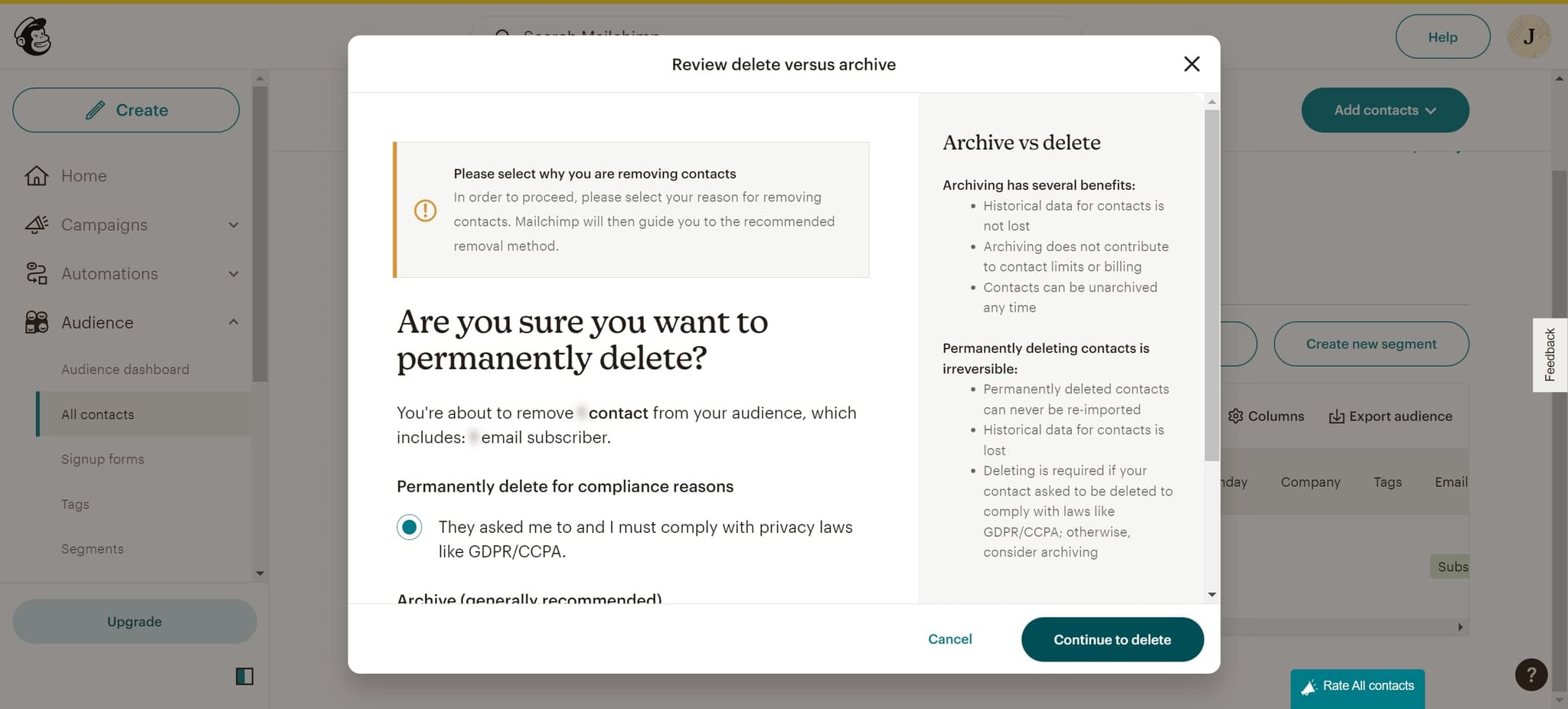The height and width of the screenshot is (709, 1568).
Task: Collapse the Audience section chevron
Action: [234, 322]
